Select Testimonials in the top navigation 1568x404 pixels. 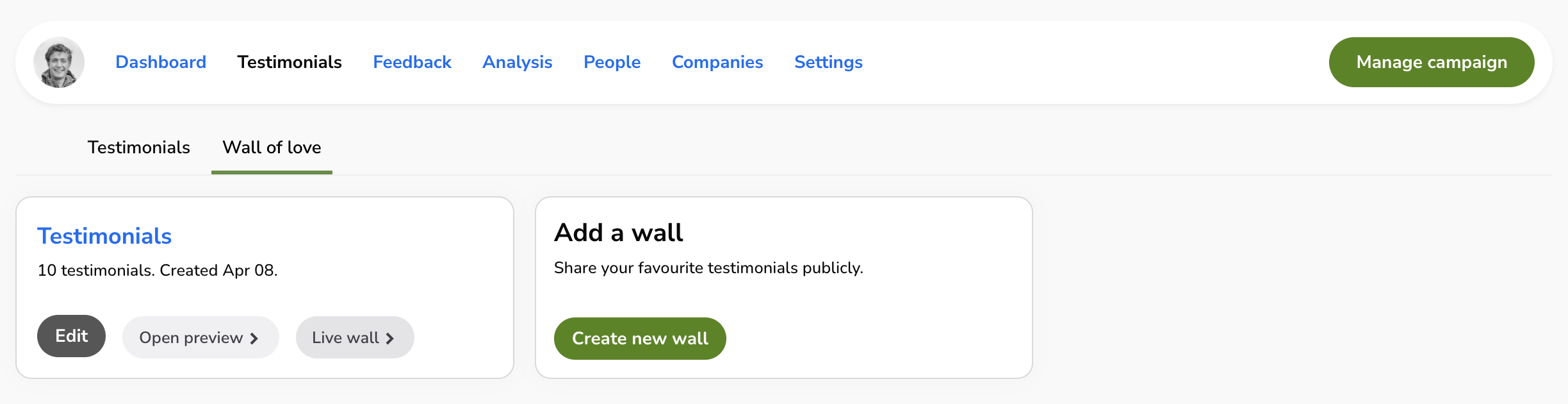coord(290,62)
